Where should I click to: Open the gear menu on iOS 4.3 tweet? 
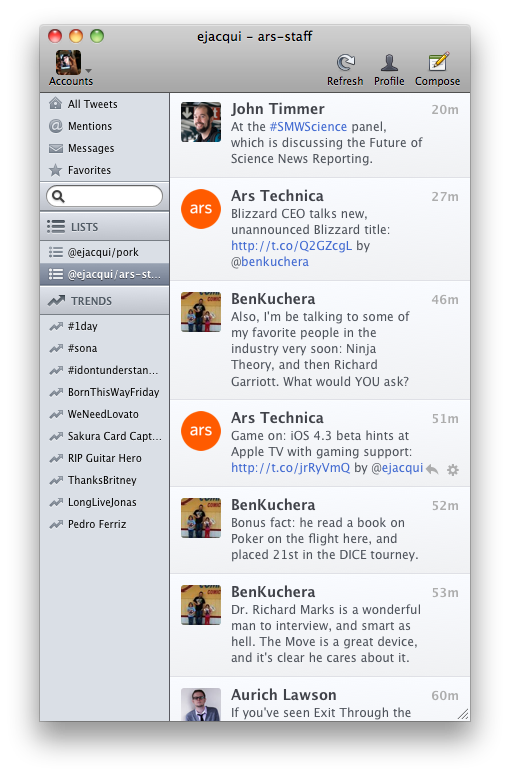[x=453, y=469]
